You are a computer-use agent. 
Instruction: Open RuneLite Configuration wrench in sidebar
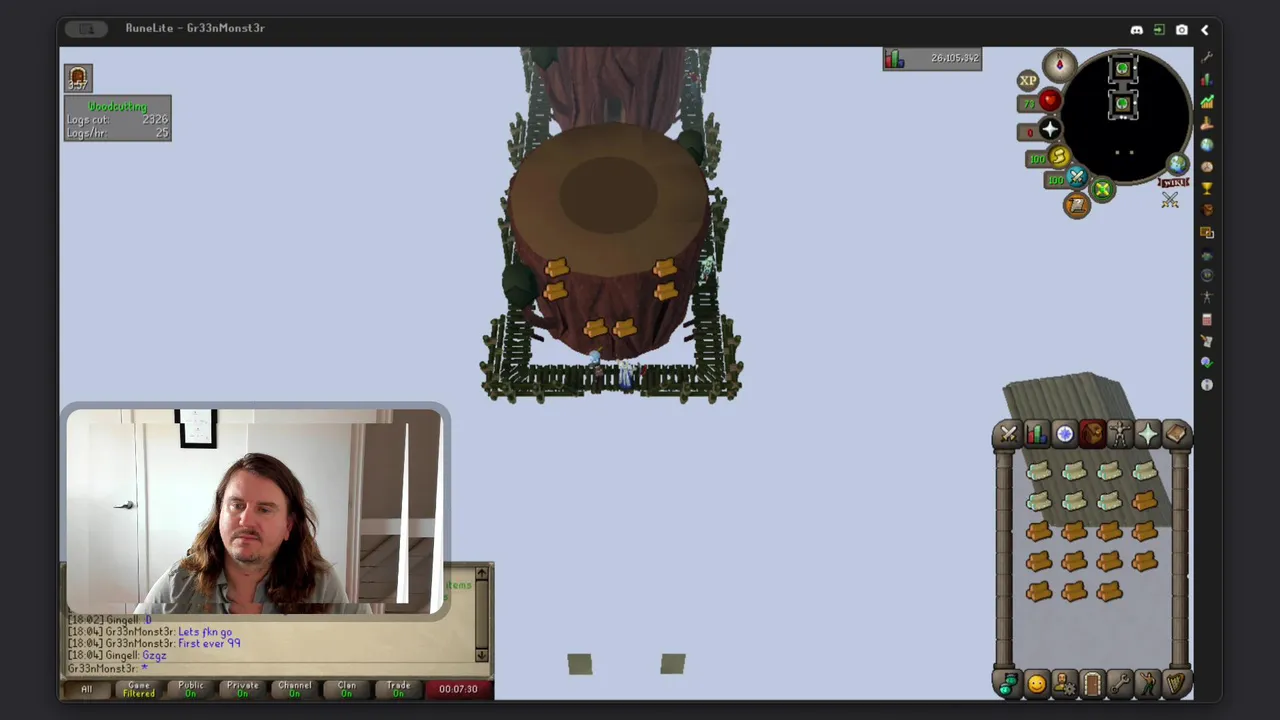click(x=1207, y=58)
